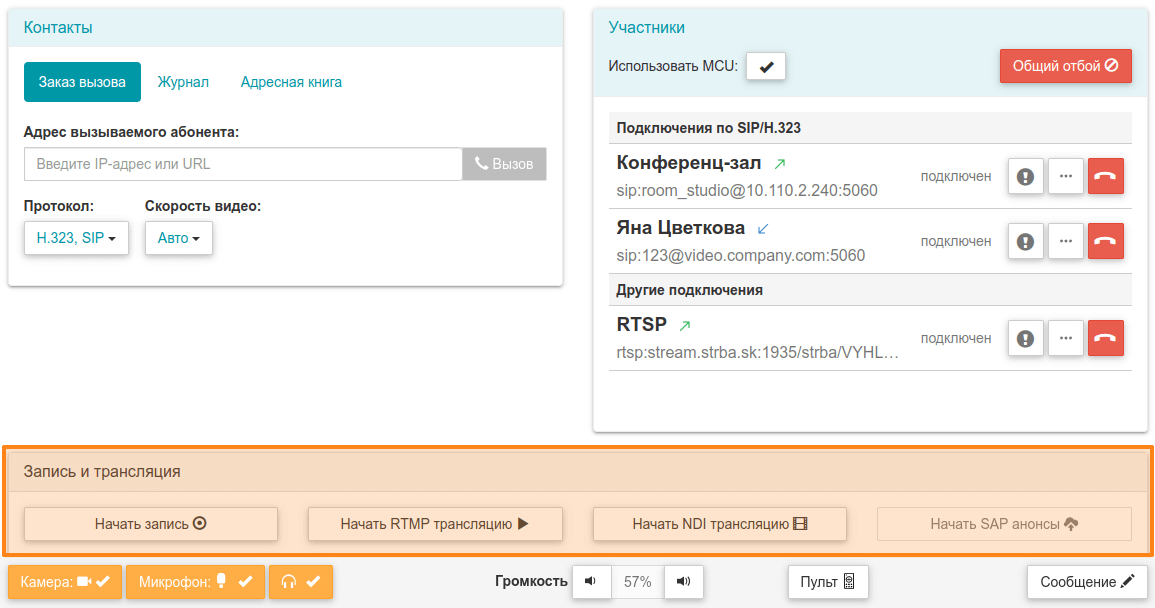Screen dimensions: 1155x608
Task: Click the Яна Цветкова participant name
Action: click(680, 228)
